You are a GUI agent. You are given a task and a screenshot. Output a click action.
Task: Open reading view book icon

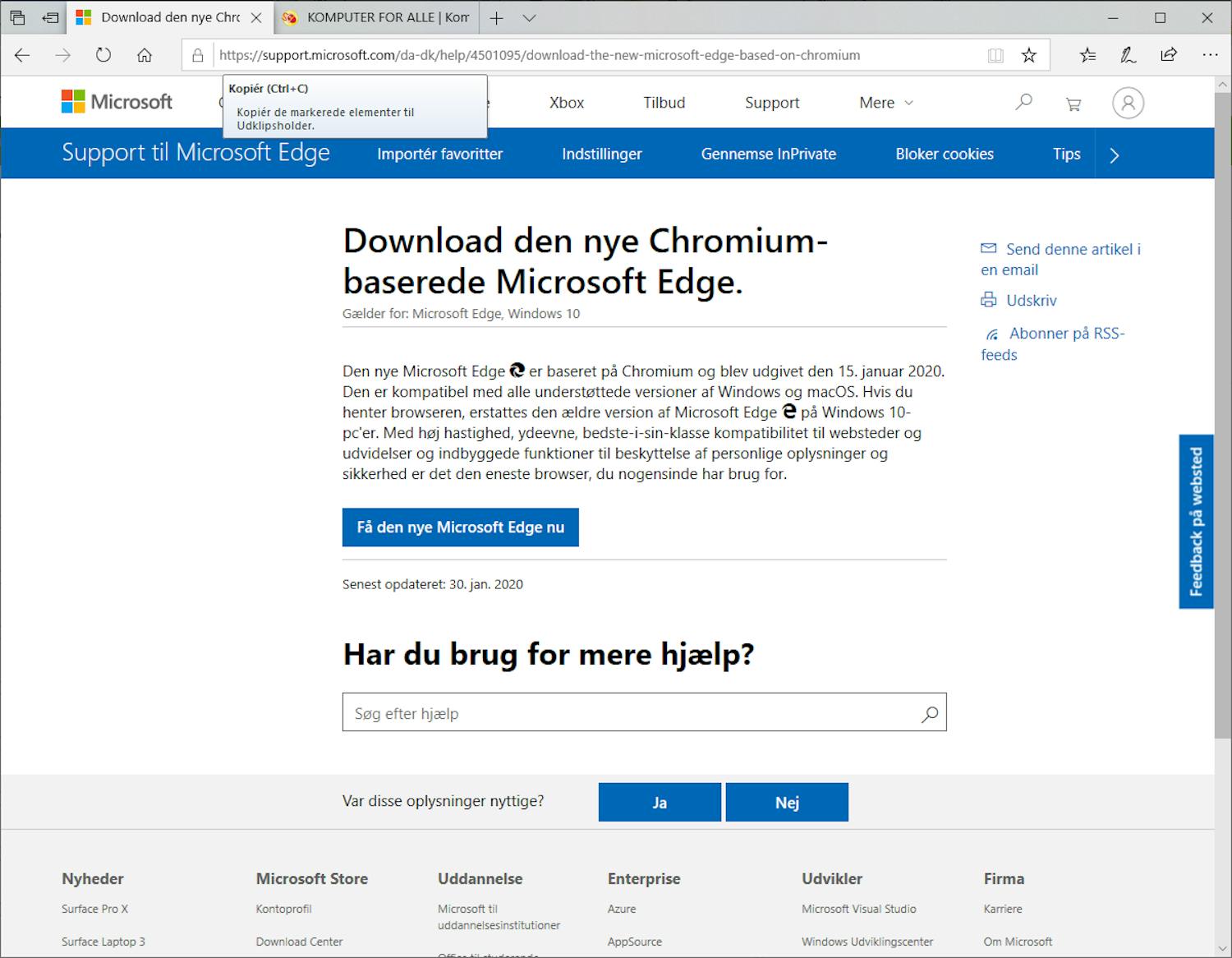pos(995,55)
